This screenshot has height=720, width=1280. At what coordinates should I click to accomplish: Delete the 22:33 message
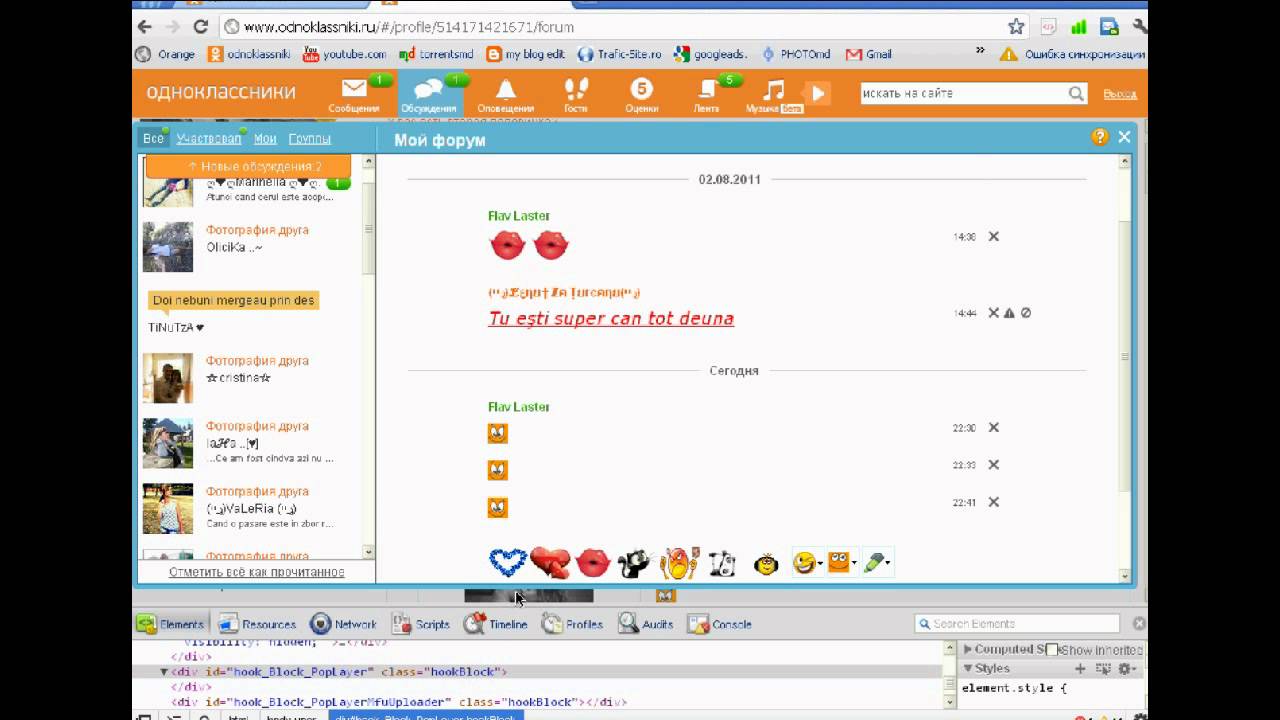coord(994,465)
